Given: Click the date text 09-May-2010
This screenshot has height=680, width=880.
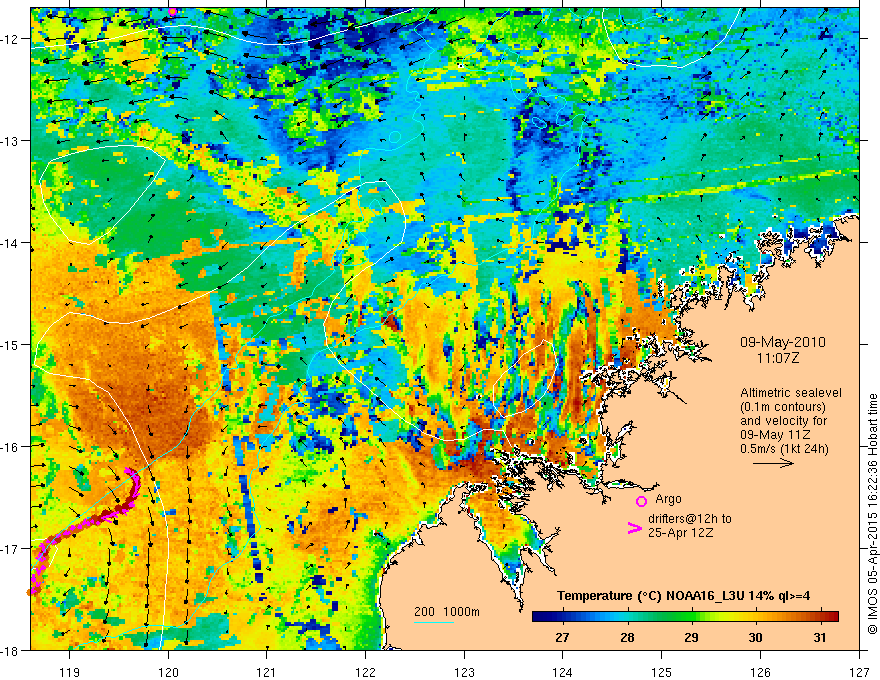Looking at the screenshot, I should click(x=783, y=342).
